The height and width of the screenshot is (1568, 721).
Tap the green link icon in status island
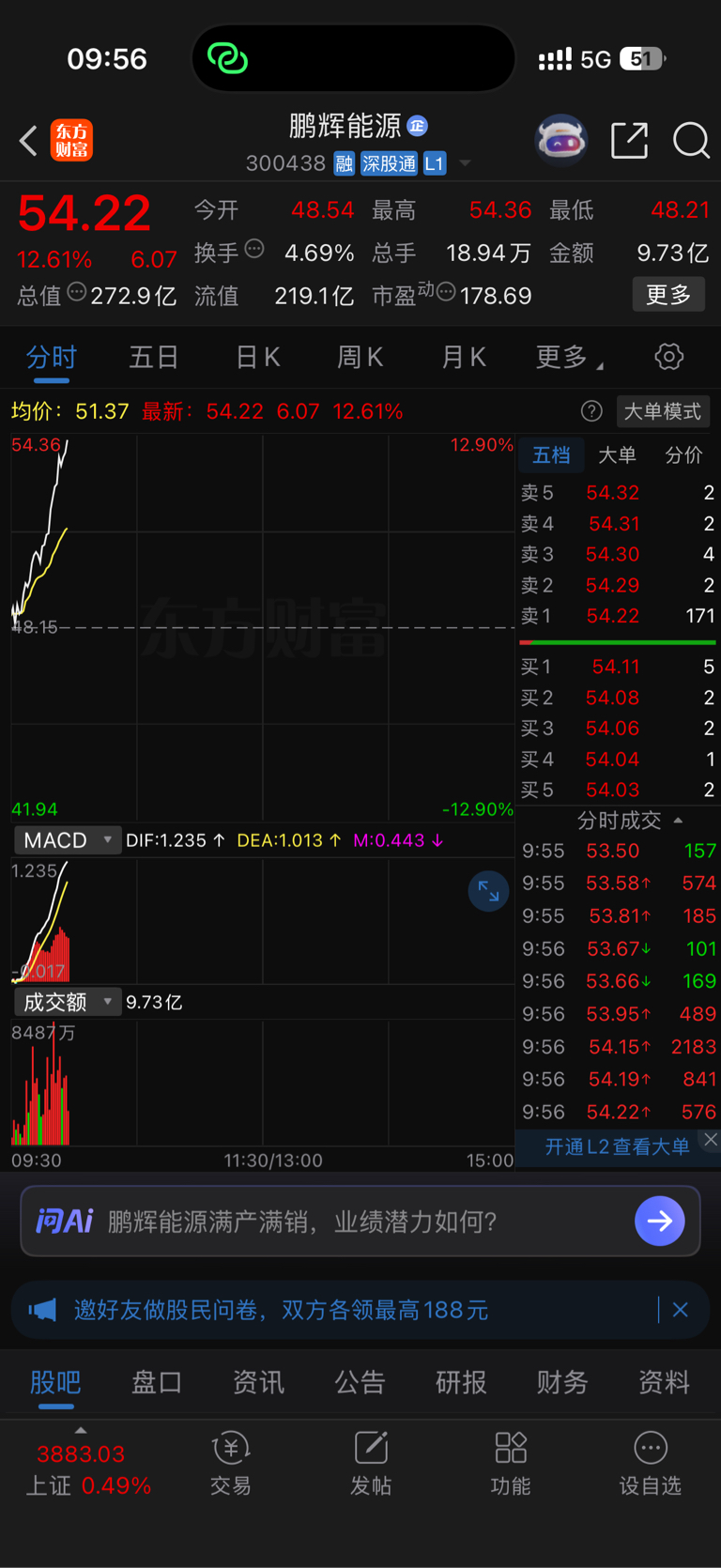227,58
